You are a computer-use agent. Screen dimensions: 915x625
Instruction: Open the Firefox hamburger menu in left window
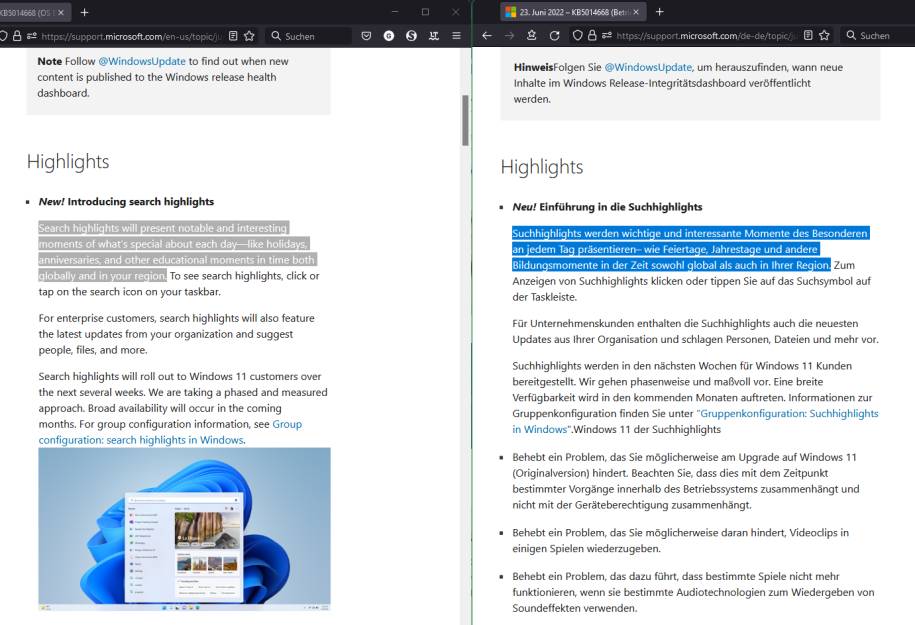(456, 36)
